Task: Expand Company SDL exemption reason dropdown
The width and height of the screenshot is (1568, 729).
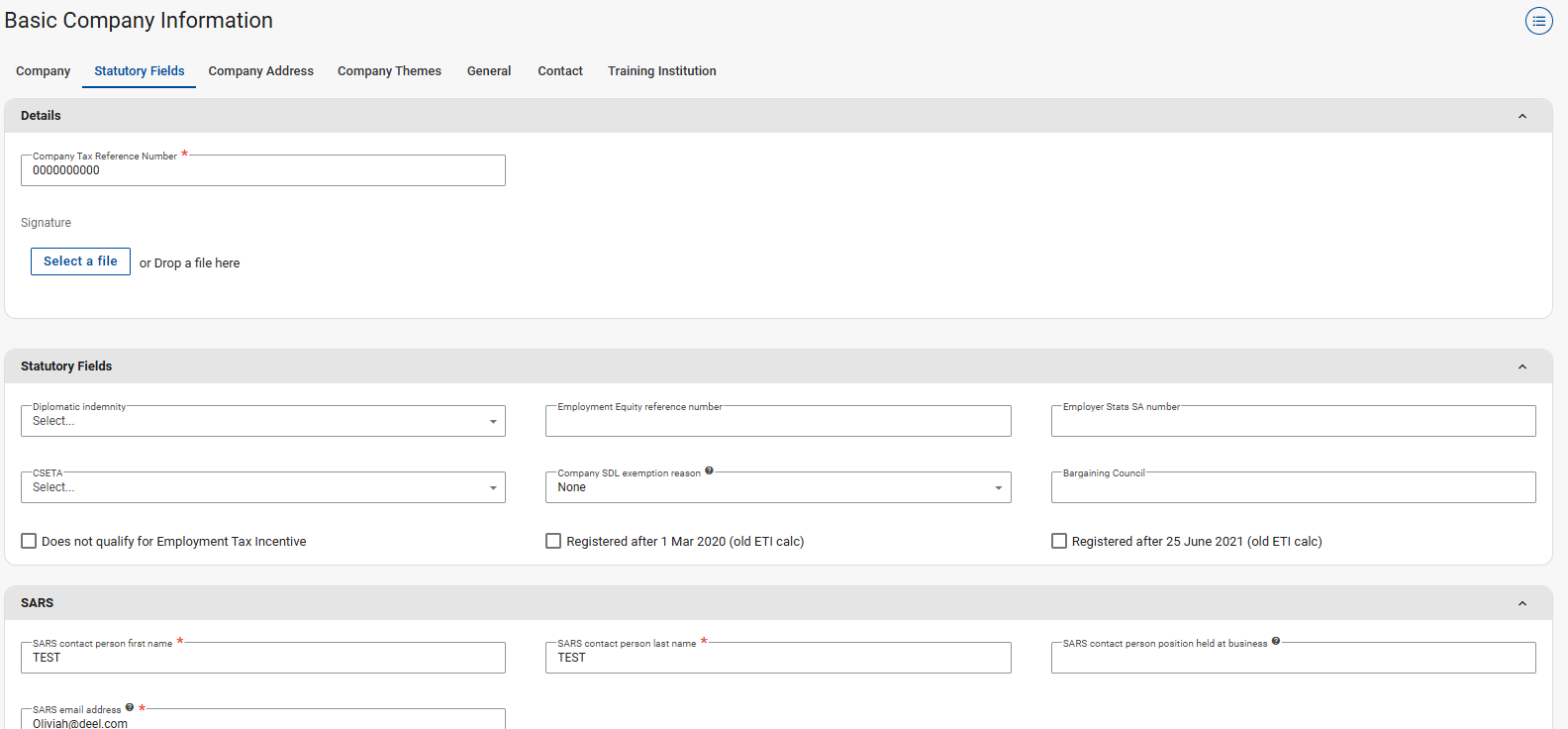Action: pyautogui.click(x=777, y=488)
